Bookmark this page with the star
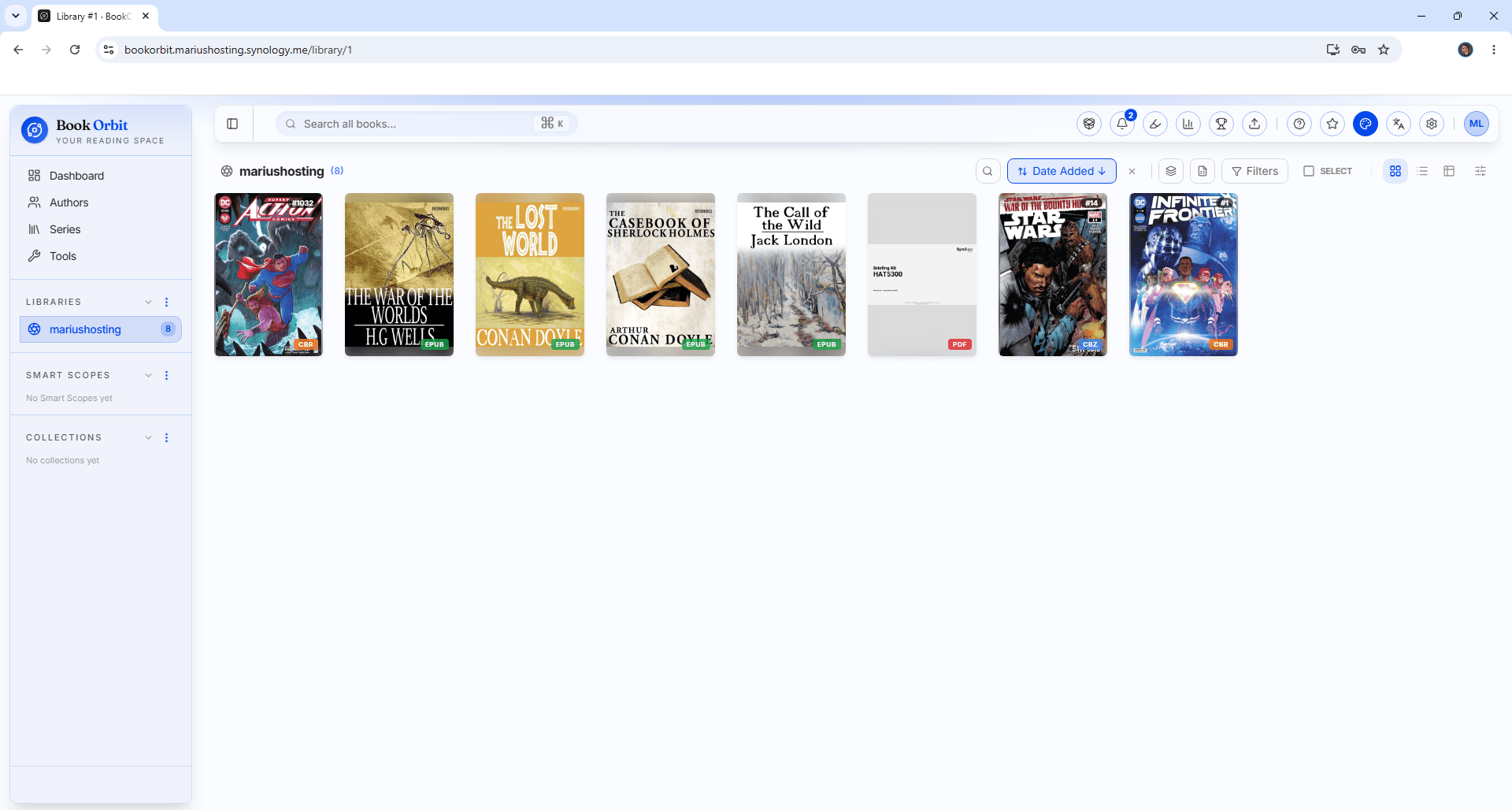Image resolution: width=1512 pixels, height=810 pixels. pos(1384,50)
